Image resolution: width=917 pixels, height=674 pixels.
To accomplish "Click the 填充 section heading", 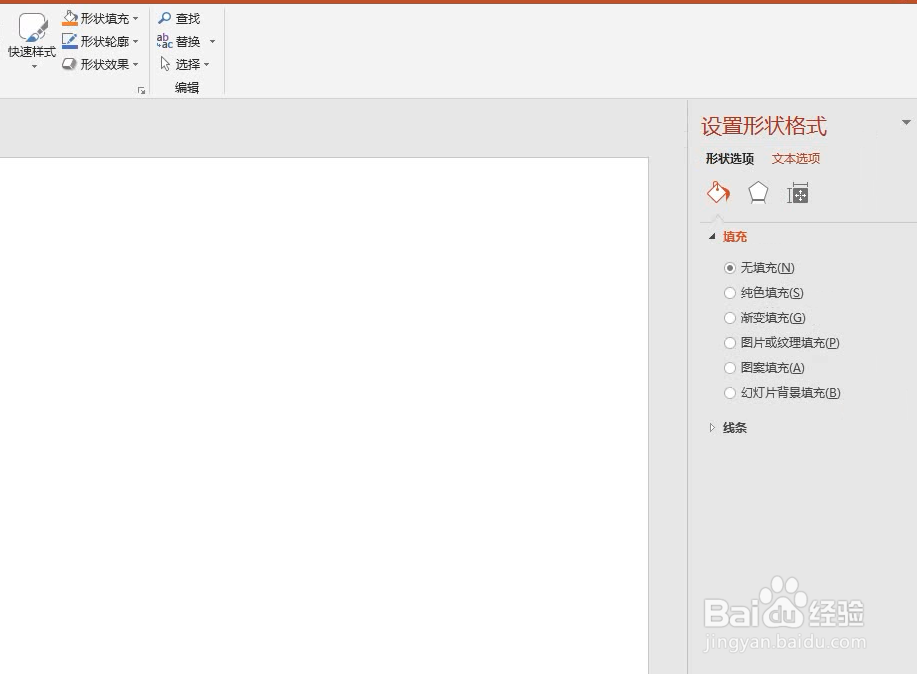I will click(735, 236).
